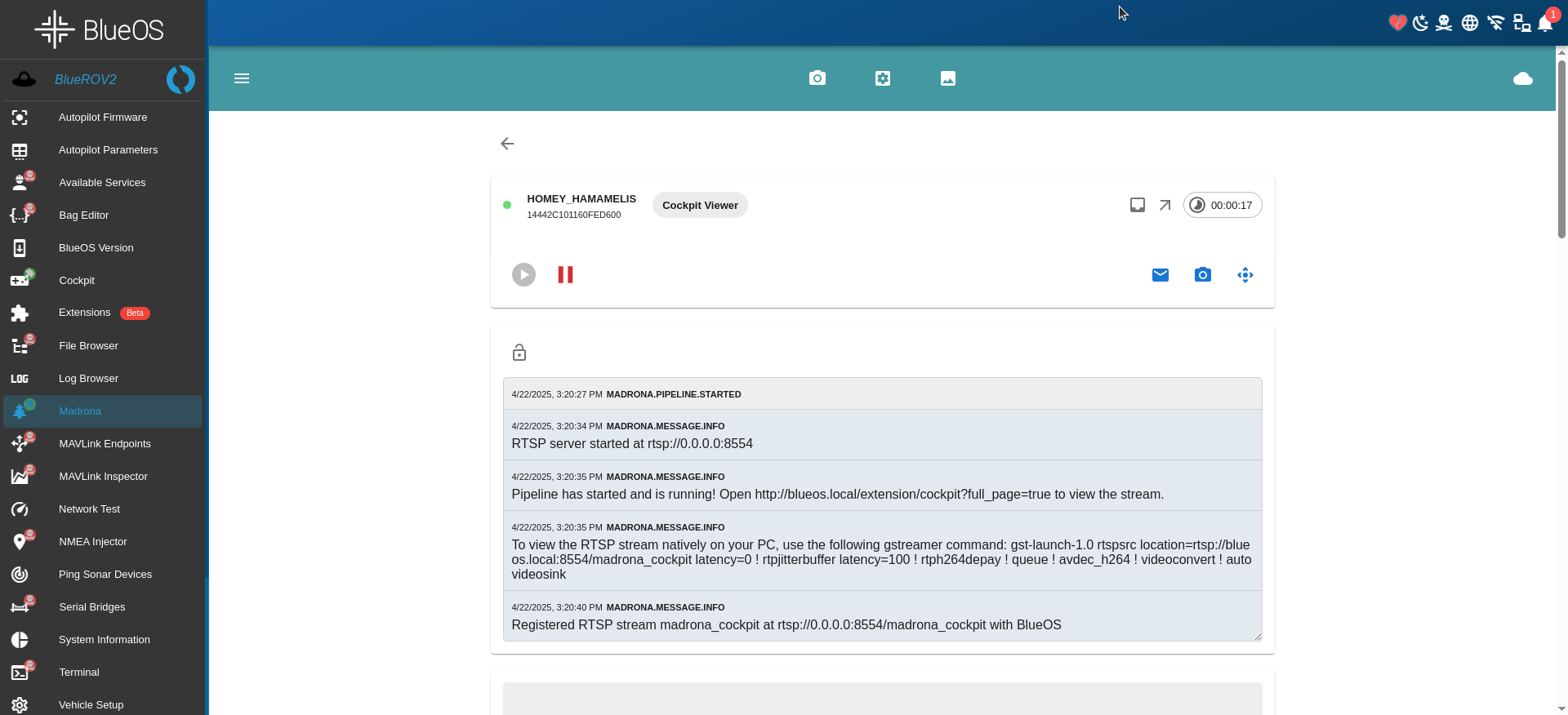
Task: Click the camera icon in Madrona toolbar
Action: point(817,78)
